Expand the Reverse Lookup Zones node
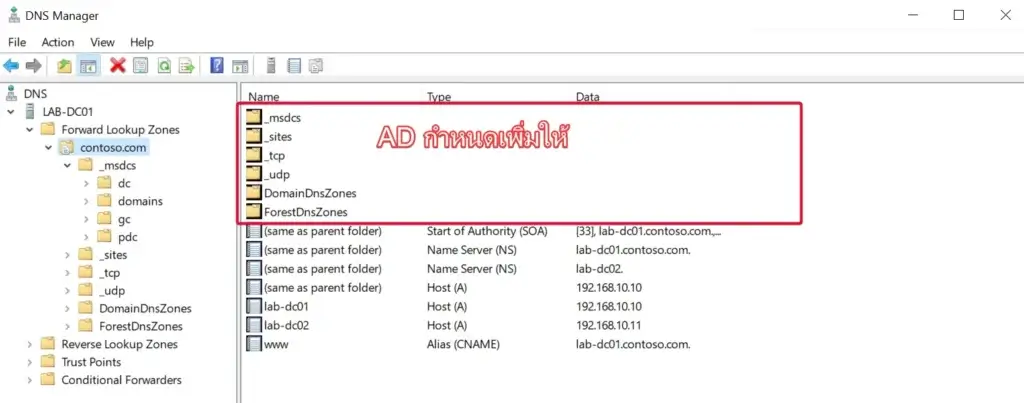1024x403 pixels. [x=28, y=344]
